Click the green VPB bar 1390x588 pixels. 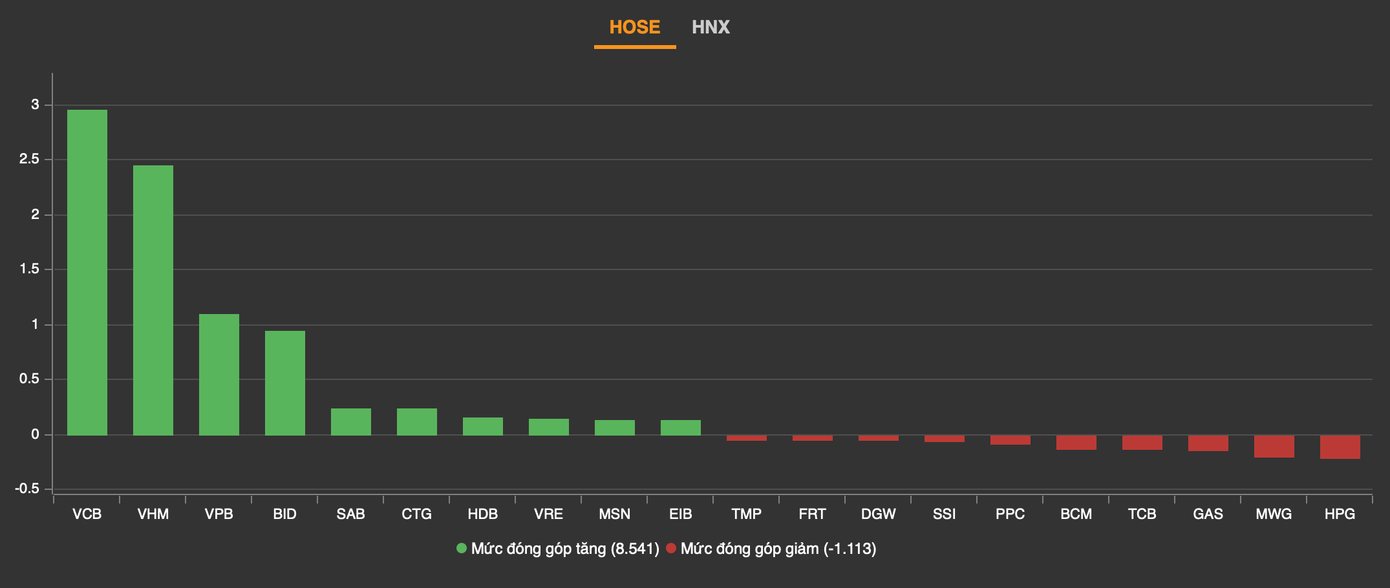pyautogui.click(x=219, y=375)
